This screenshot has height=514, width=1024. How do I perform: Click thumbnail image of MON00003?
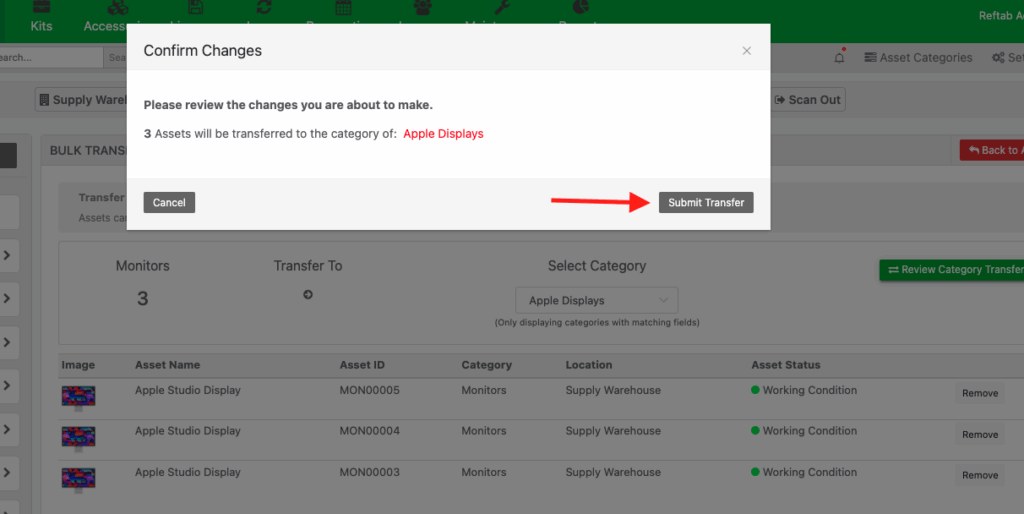[x=78, y=479]
